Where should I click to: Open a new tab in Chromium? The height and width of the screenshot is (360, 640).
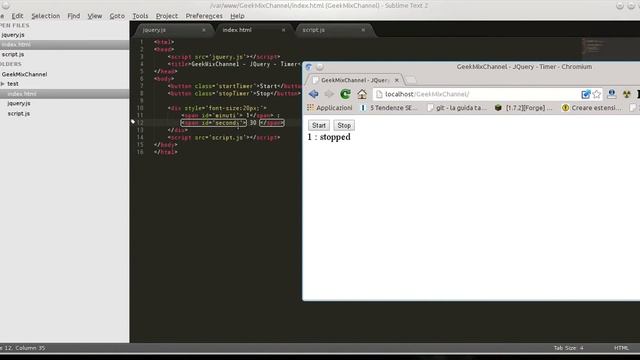pos(411,80)
